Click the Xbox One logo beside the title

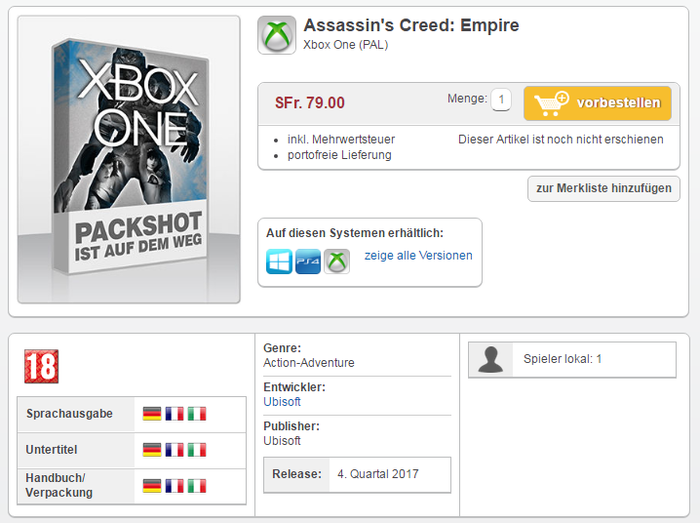[276, 35]
